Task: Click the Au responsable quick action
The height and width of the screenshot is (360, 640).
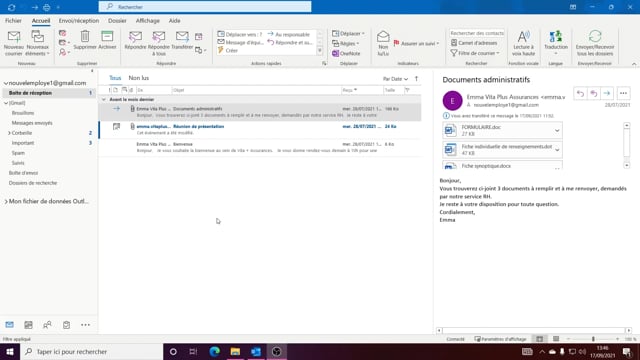Action: (289, 34)
